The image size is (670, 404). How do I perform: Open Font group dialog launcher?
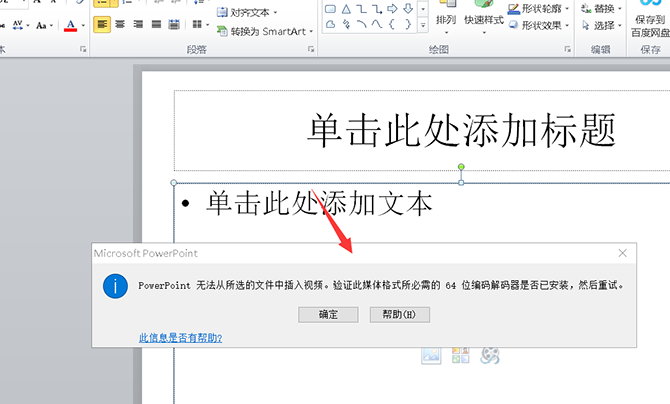[x=83, y=49]
